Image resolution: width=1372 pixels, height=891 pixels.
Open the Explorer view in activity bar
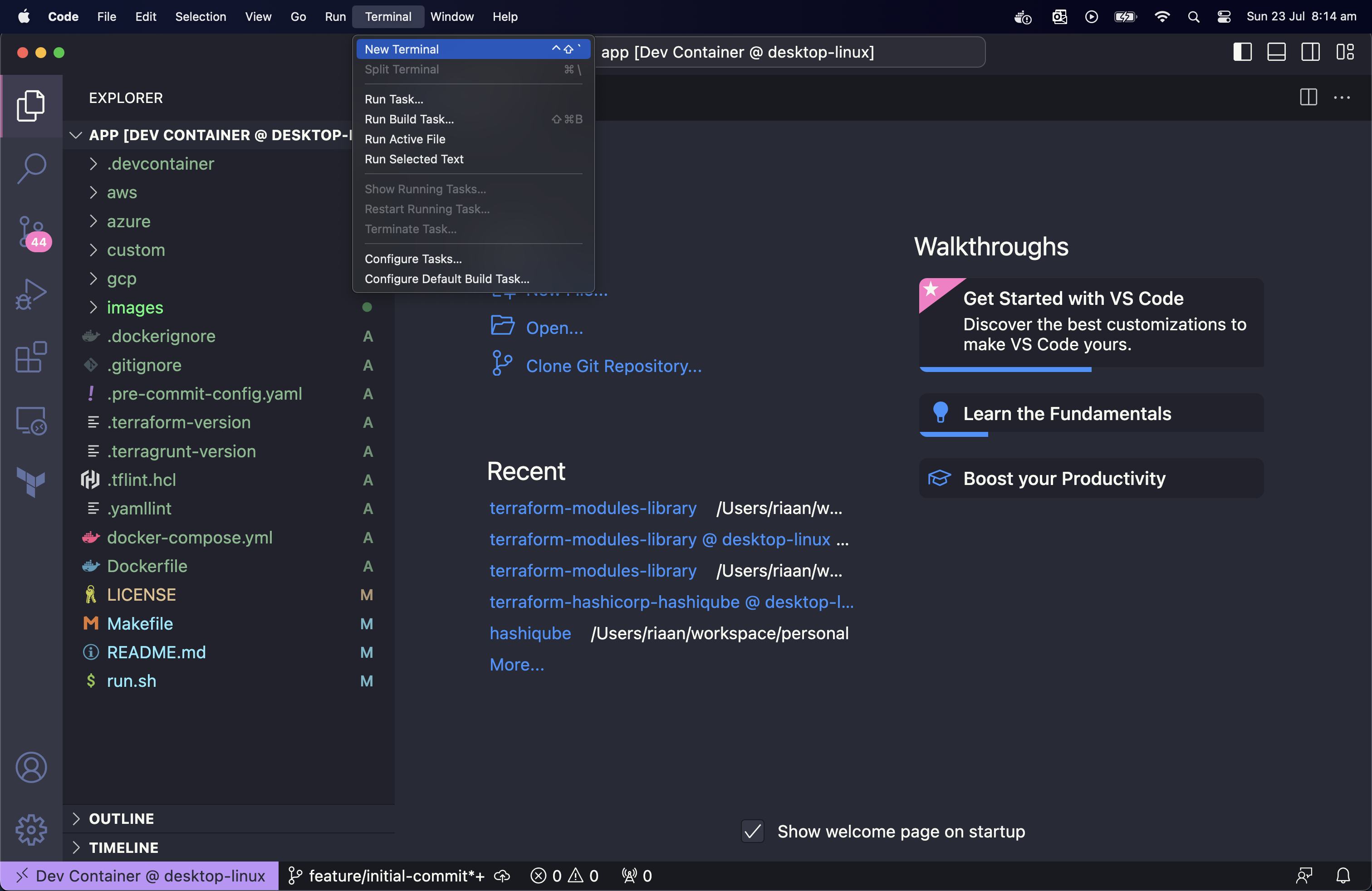(x=31, y=106)
